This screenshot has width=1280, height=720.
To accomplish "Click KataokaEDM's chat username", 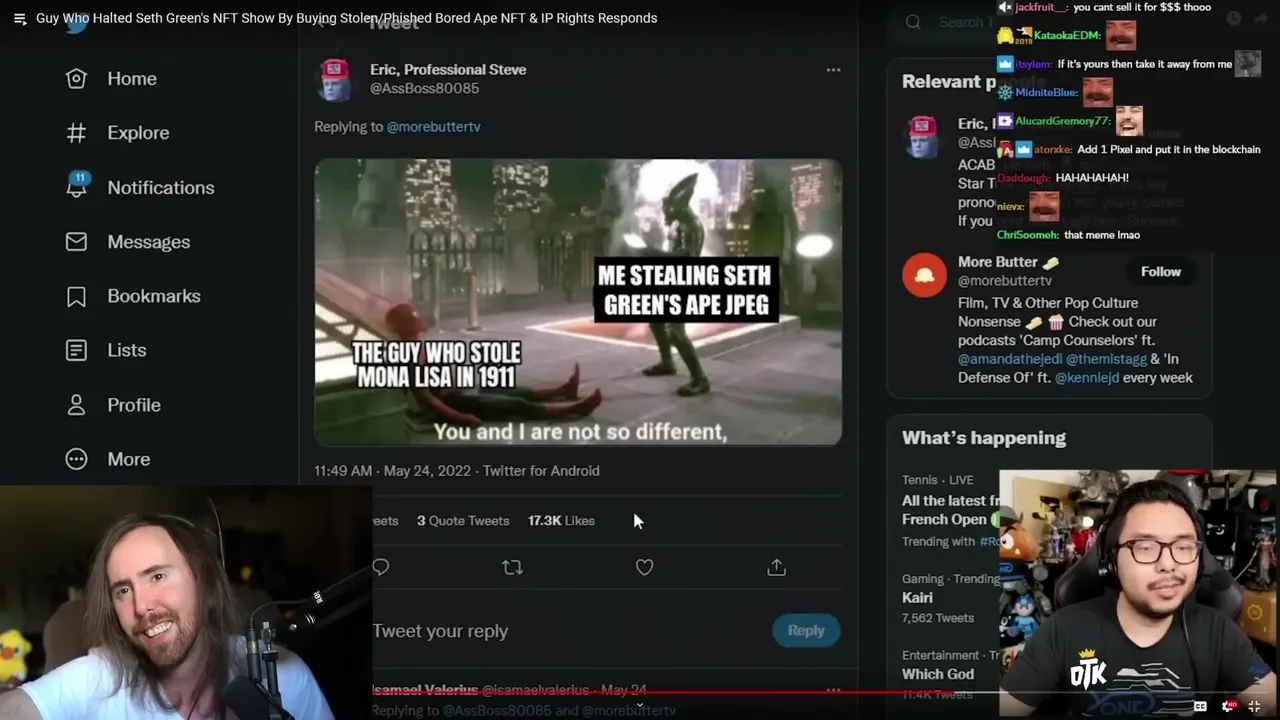I will click(1067, 35).
